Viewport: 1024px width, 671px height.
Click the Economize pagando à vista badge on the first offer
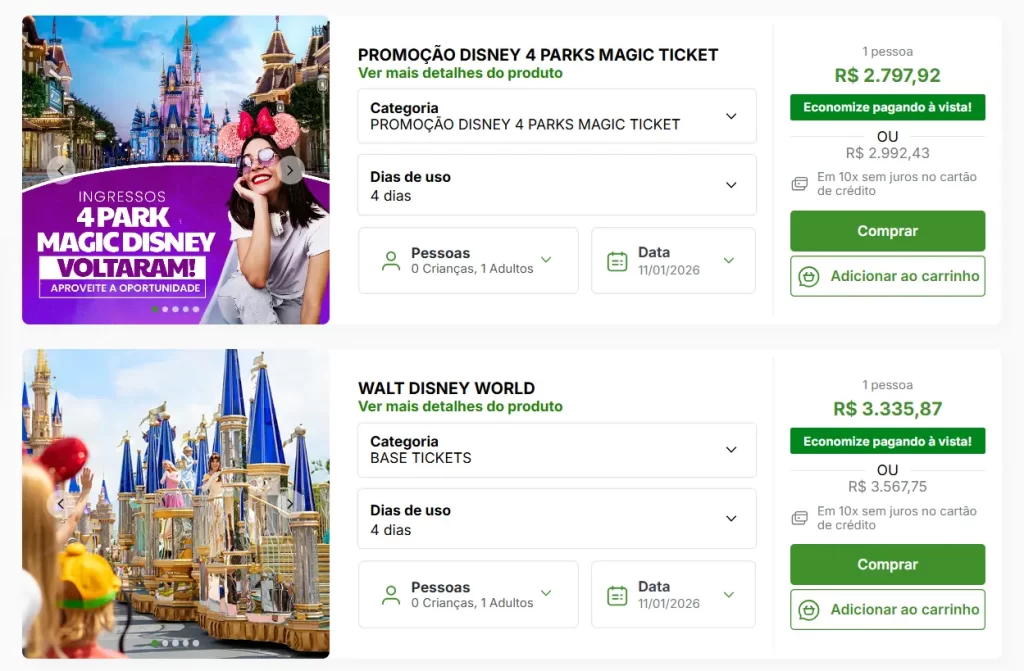[x=887, y=107]
